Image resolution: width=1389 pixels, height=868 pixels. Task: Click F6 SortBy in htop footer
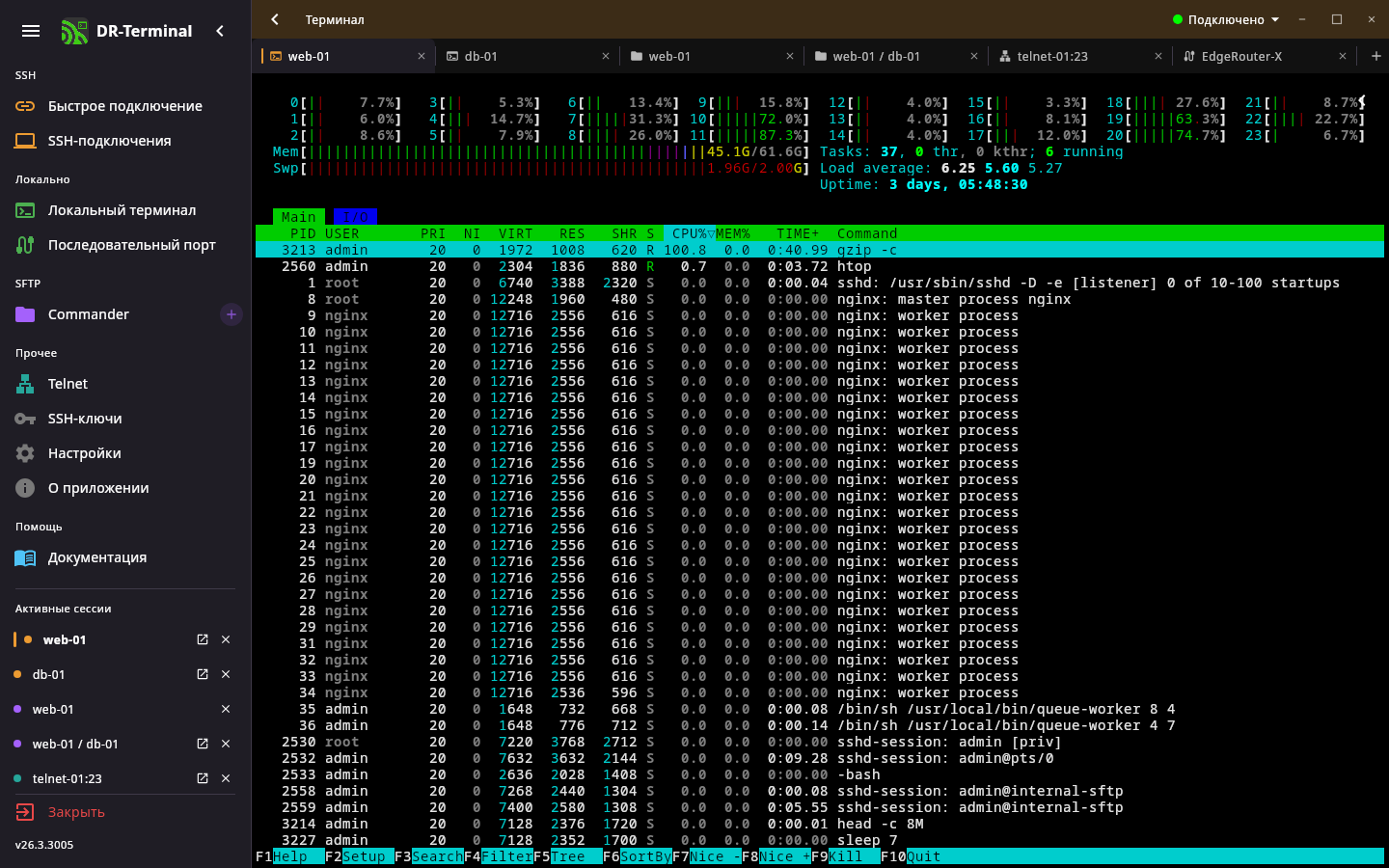point(638,856)
